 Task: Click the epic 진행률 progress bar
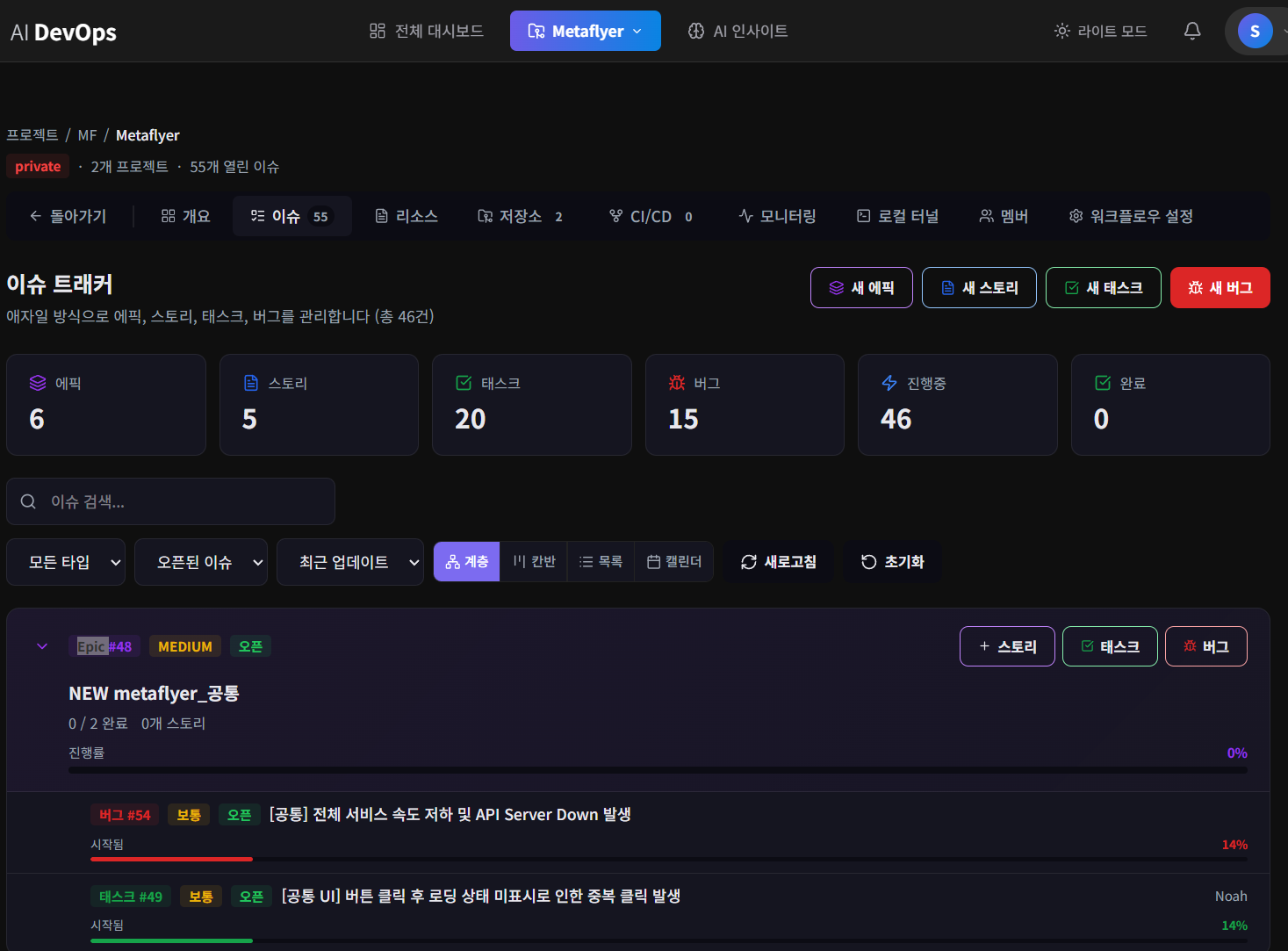(658, 770)
